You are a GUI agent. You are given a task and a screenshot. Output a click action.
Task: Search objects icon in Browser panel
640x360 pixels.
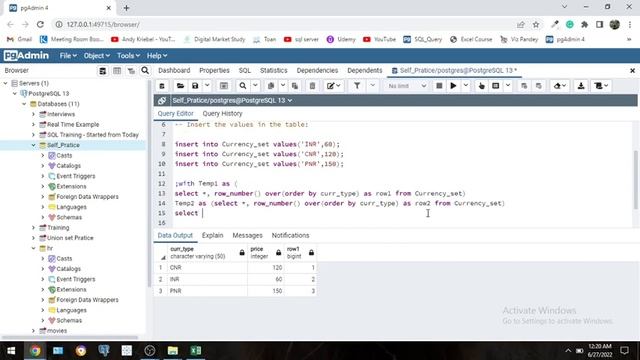145,71
